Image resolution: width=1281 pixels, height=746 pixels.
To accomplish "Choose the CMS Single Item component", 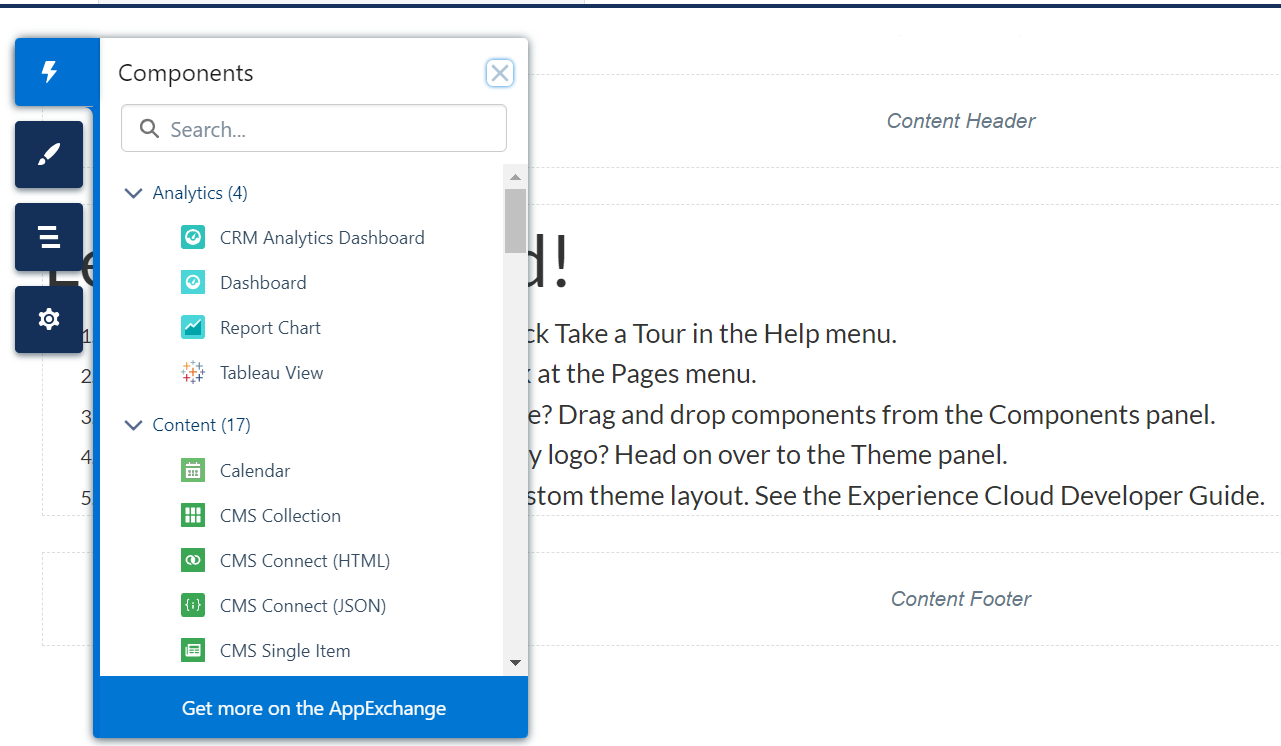I will (x=285, y=650).
